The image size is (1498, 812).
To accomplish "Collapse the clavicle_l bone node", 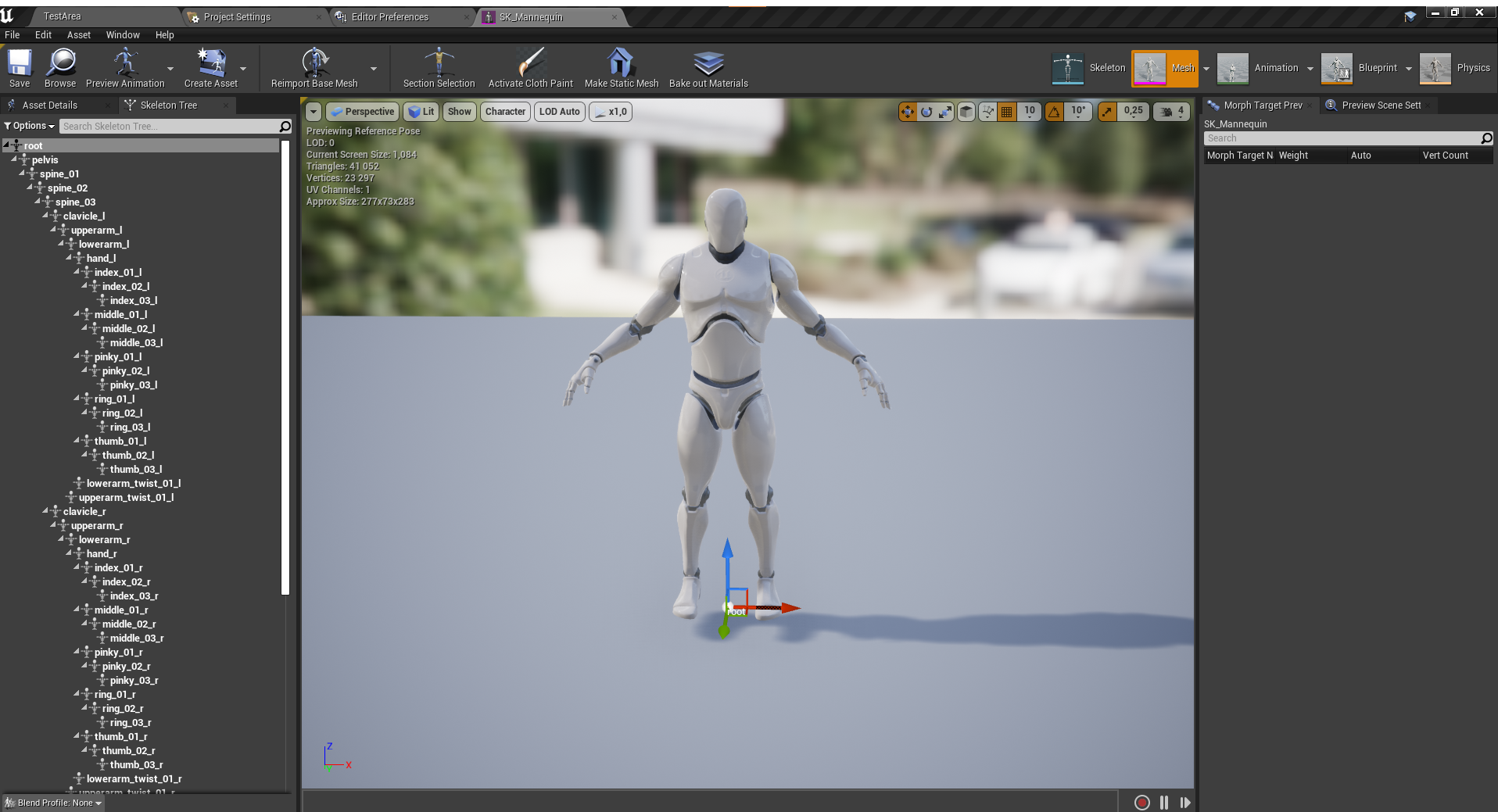I will click(45, 216).
